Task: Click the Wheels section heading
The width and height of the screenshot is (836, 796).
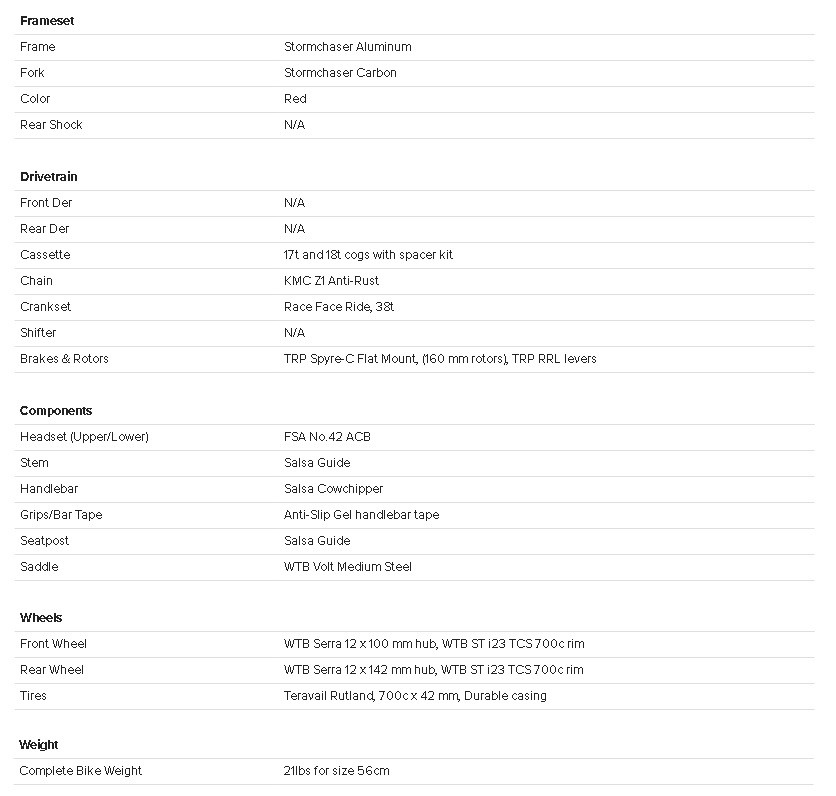Action: (41, 618)
